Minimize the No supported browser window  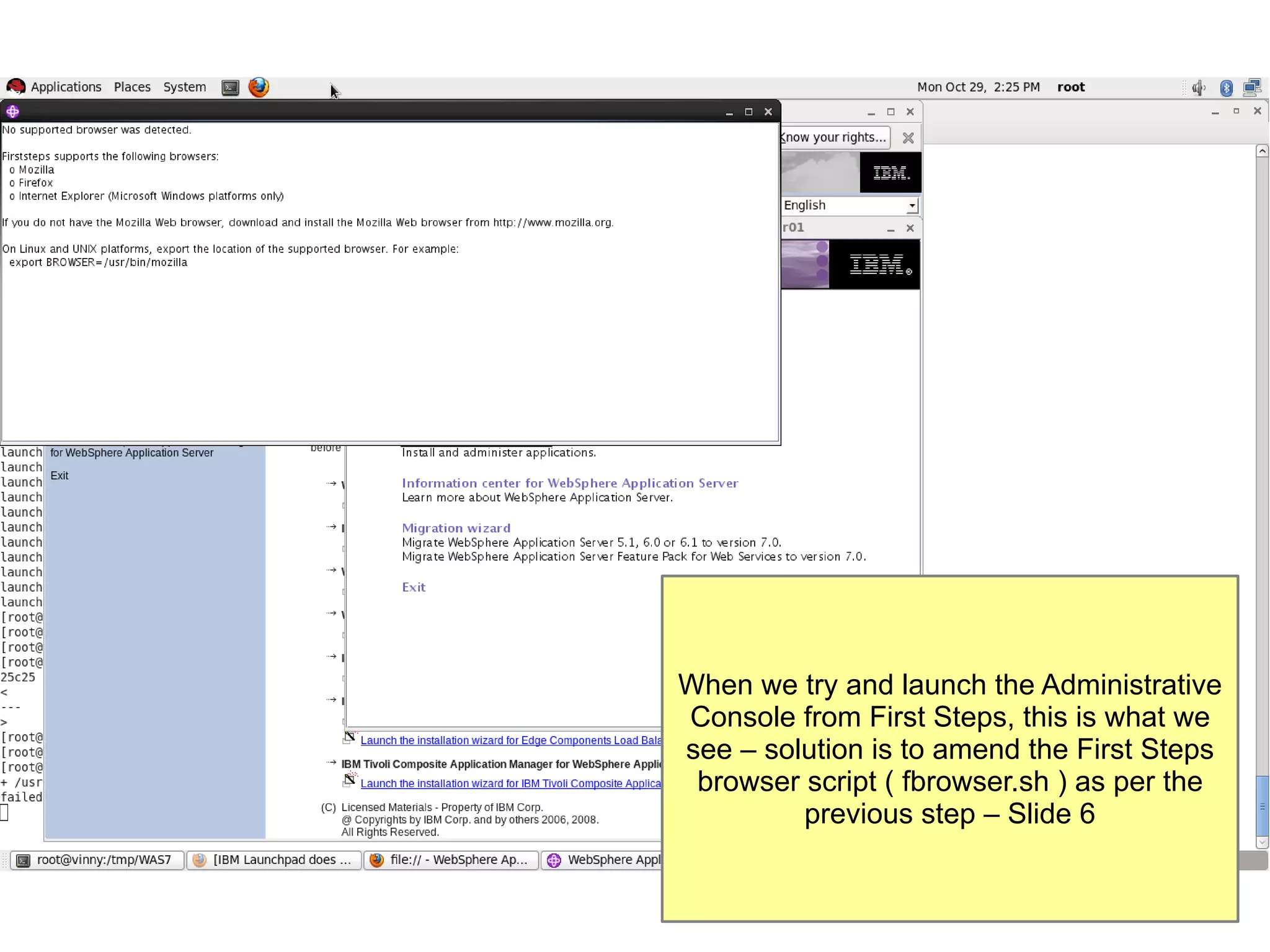(729, 112)
